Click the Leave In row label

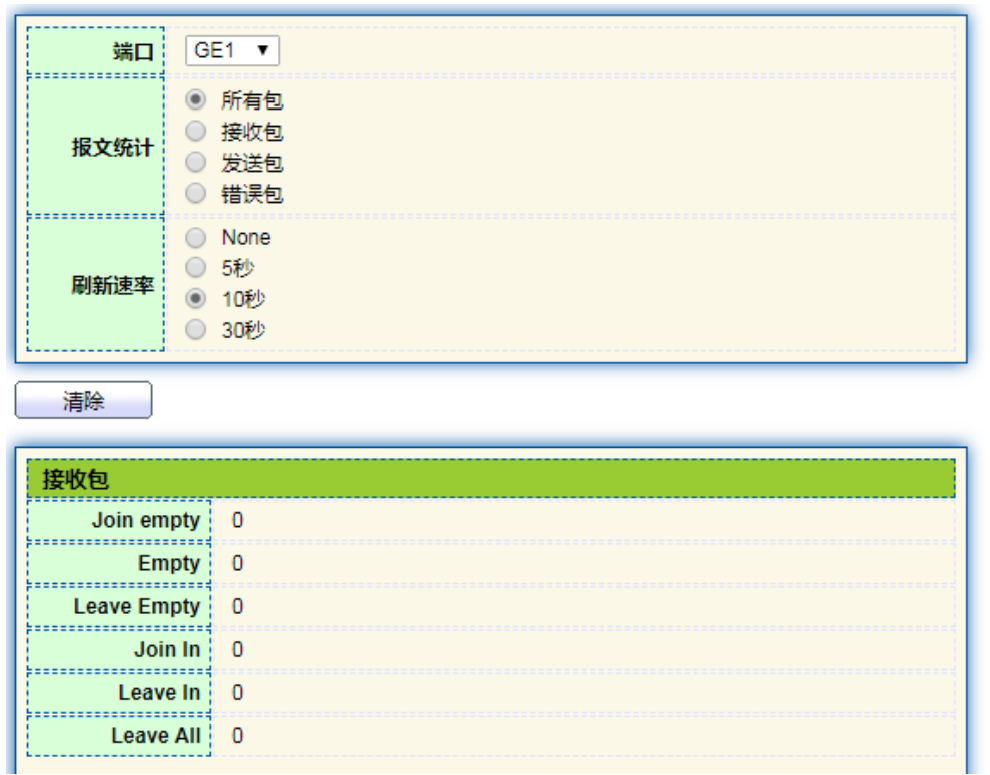click(159, 693)
